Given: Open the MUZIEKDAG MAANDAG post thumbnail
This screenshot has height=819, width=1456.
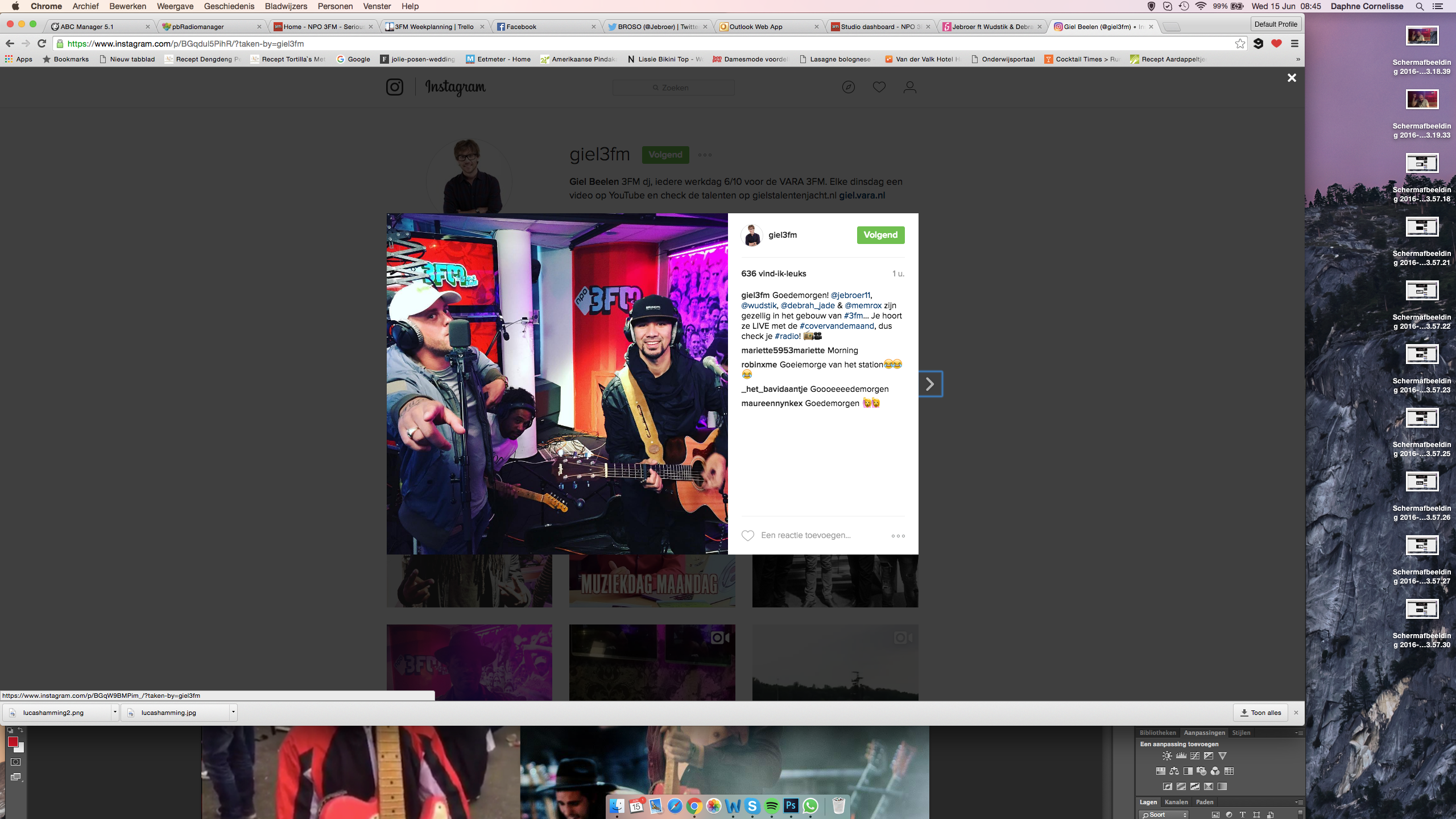Looking at the screenshot, I should click(x=652, y=581).
